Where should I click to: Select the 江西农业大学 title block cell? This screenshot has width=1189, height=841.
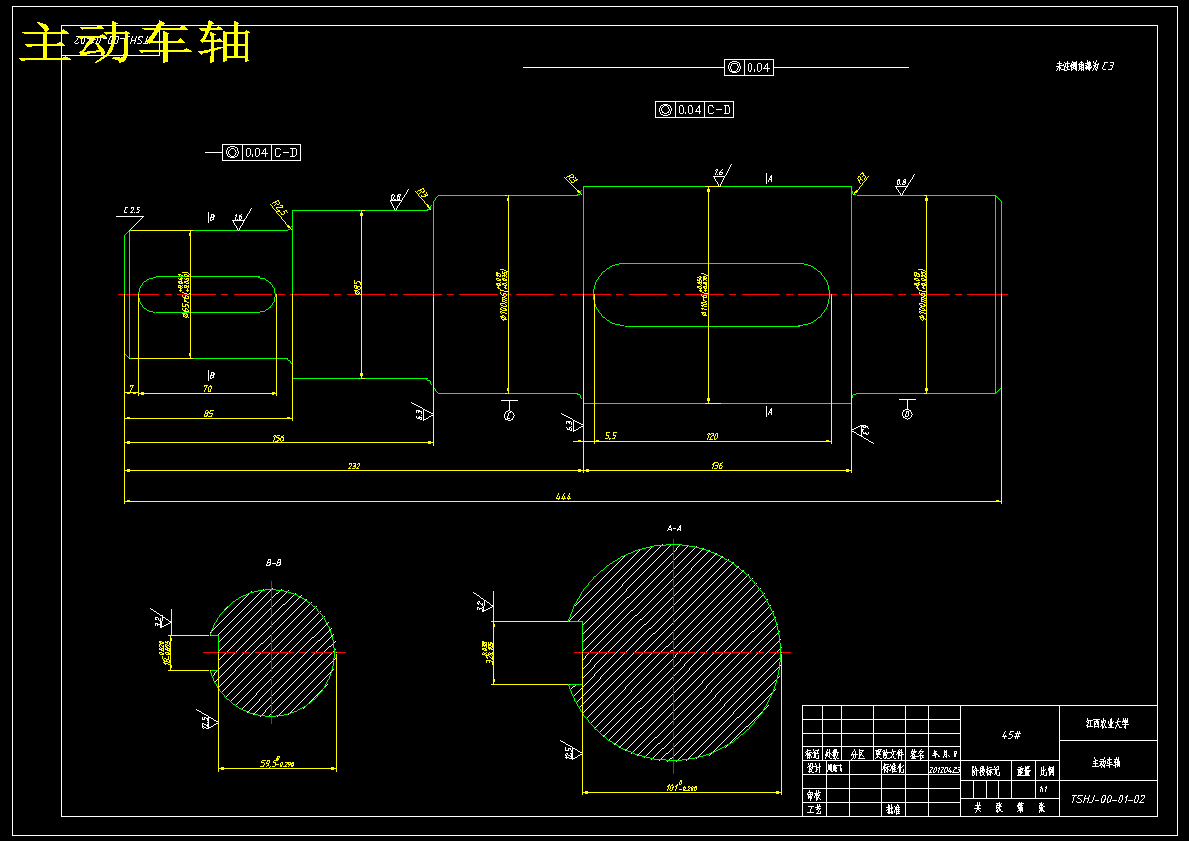click(1108, 723)
